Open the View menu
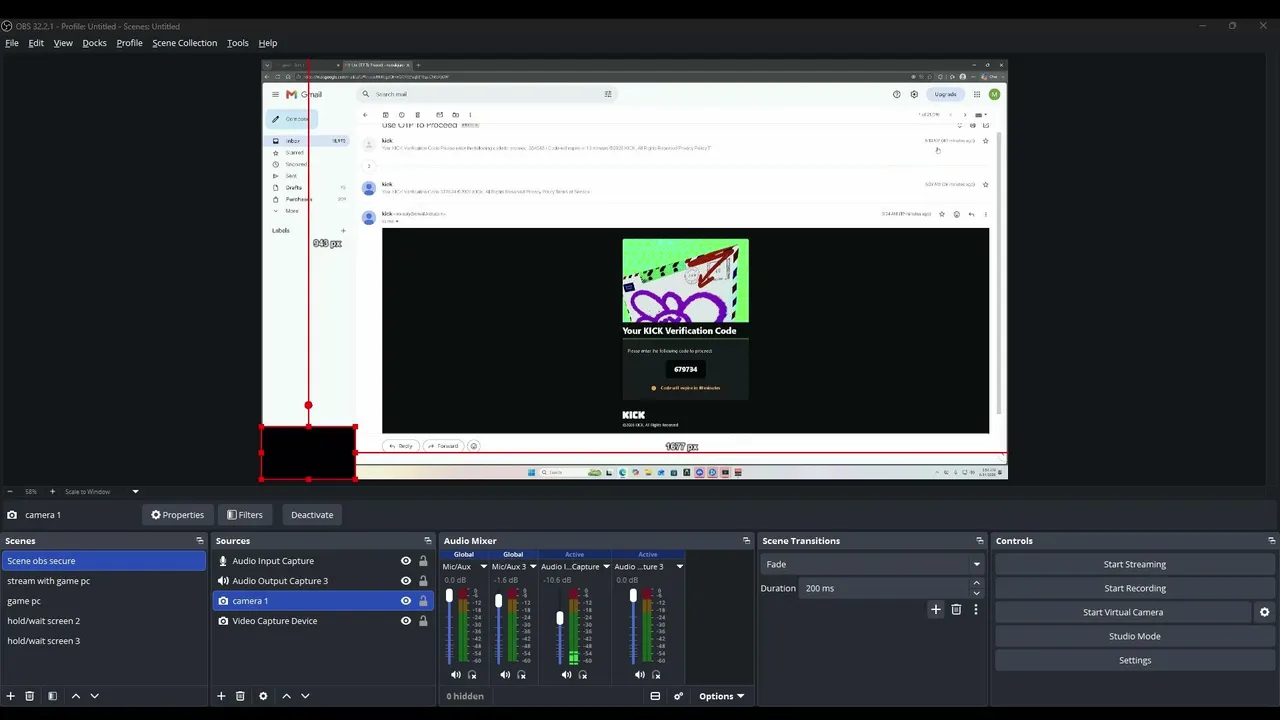 coord(63,43)
